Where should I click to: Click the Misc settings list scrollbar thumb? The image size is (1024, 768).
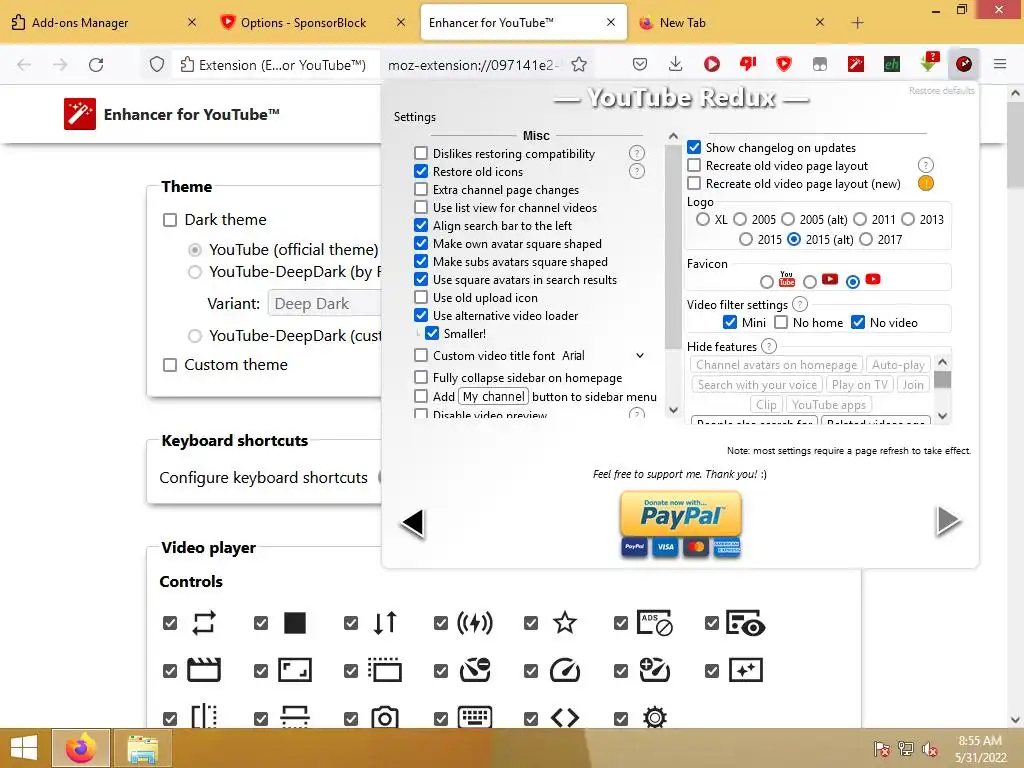coord(673,248)
